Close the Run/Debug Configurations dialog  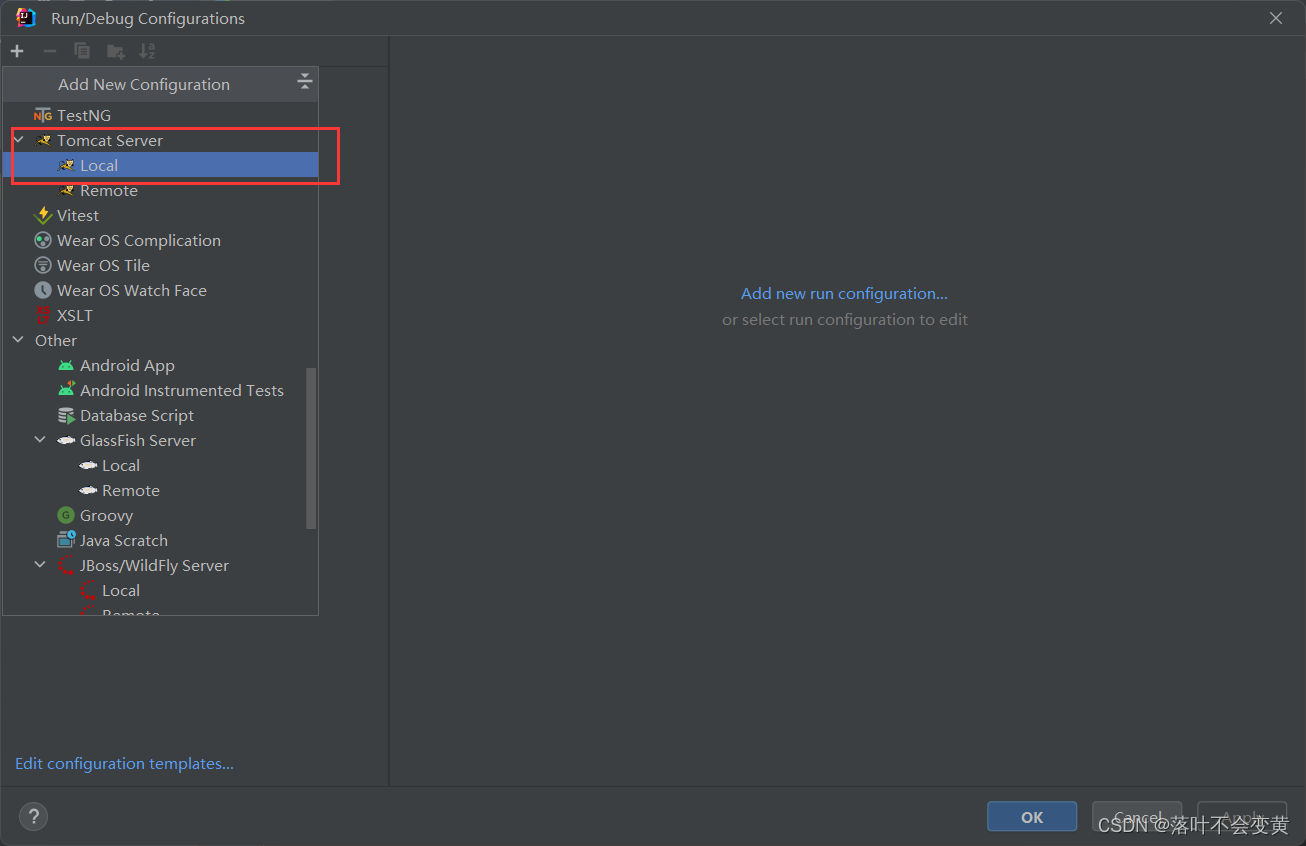point(1276,18)
